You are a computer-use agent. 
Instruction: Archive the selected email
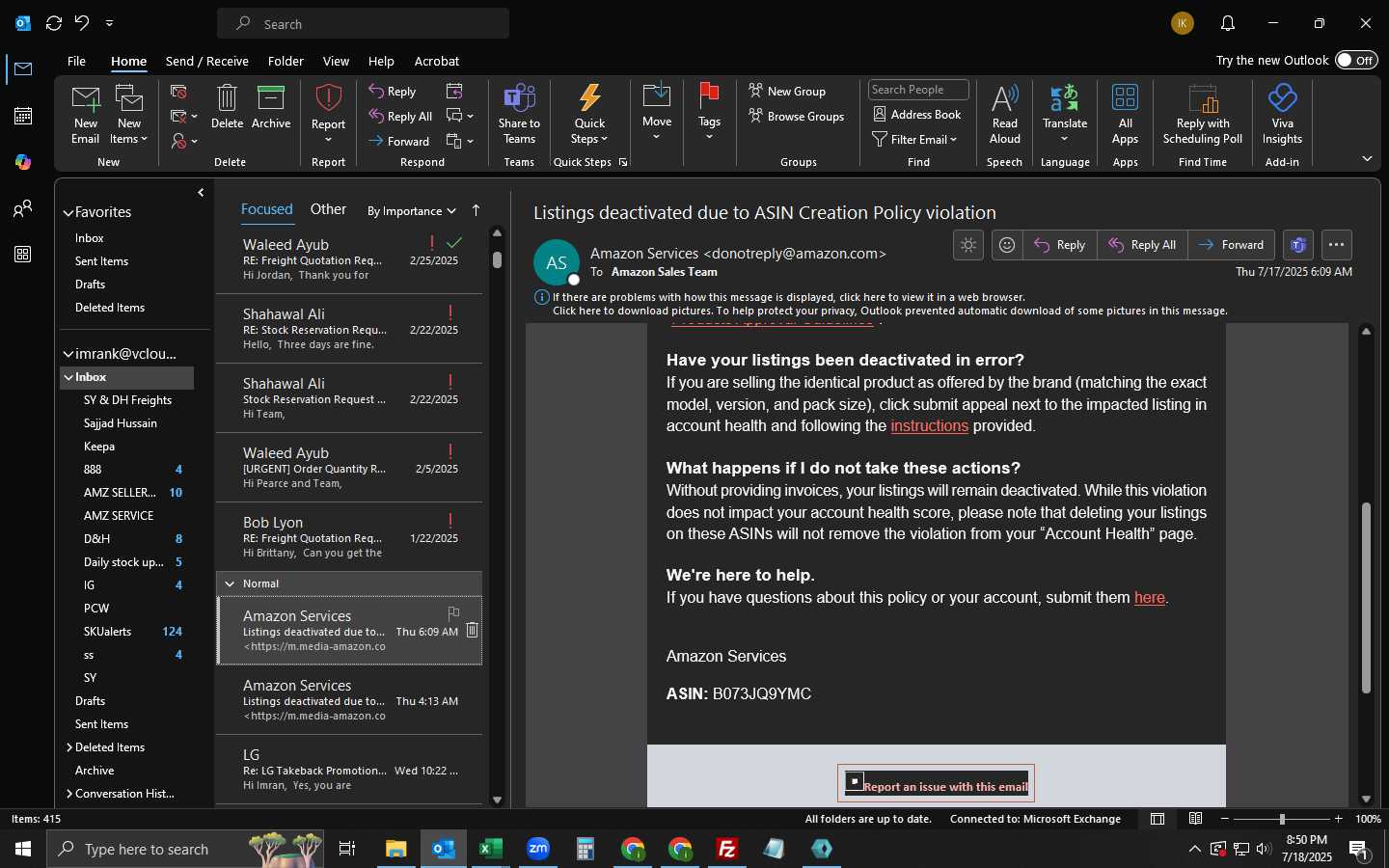point(271,106)
